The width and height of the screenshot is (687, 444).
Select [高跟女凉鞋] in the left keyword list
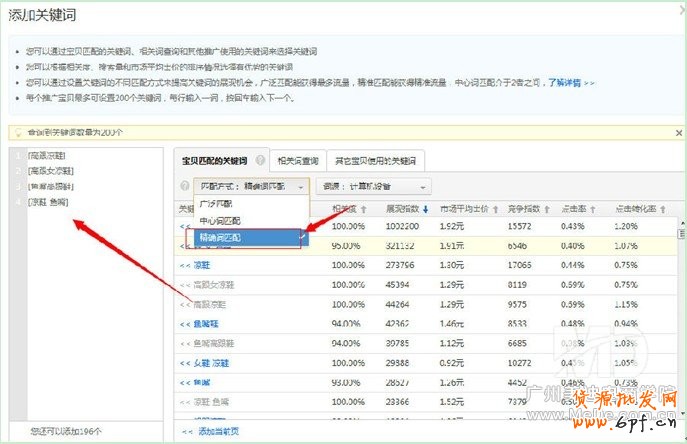click(51, 171)
